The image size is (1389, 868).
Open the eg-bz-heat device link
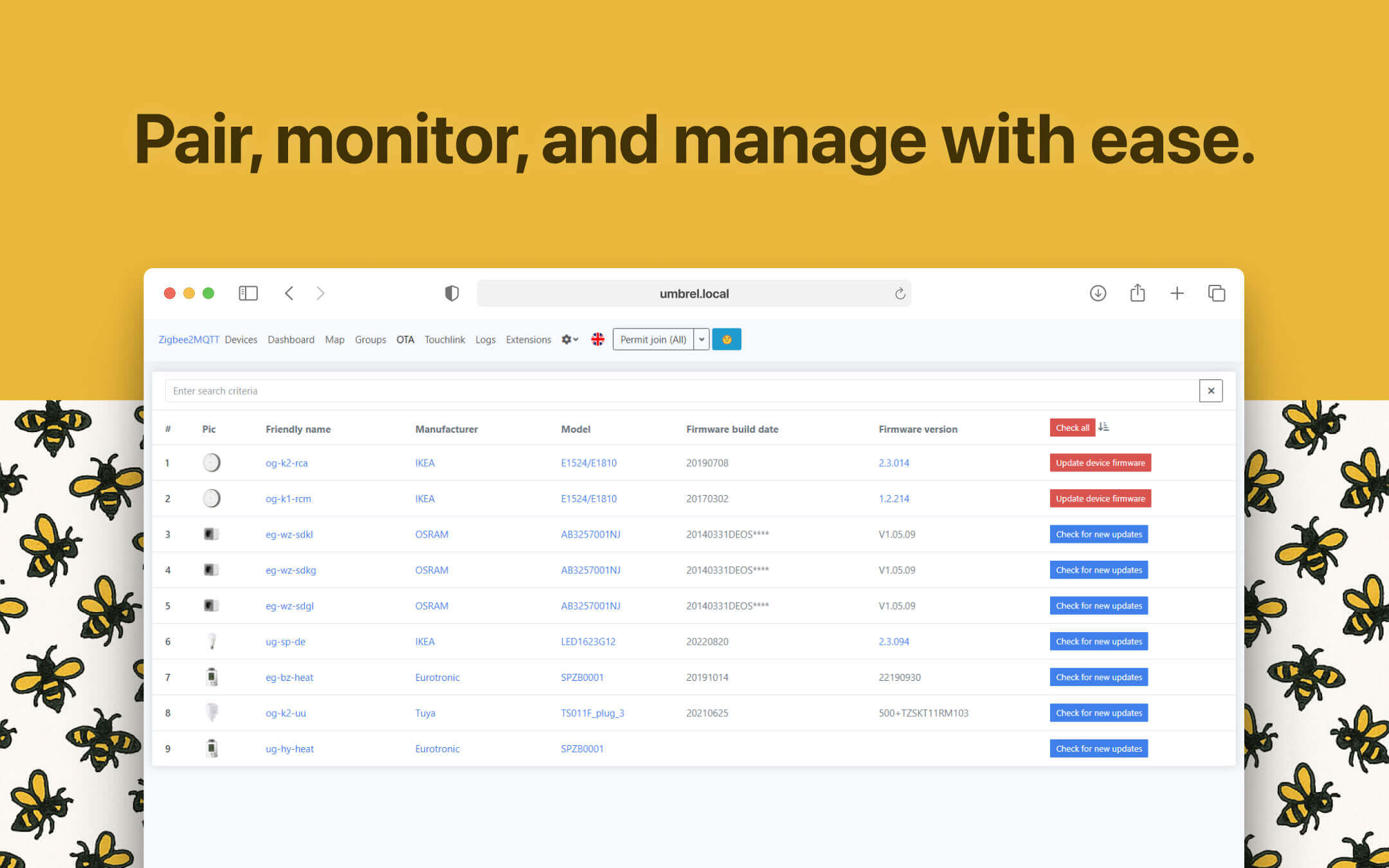289,677
